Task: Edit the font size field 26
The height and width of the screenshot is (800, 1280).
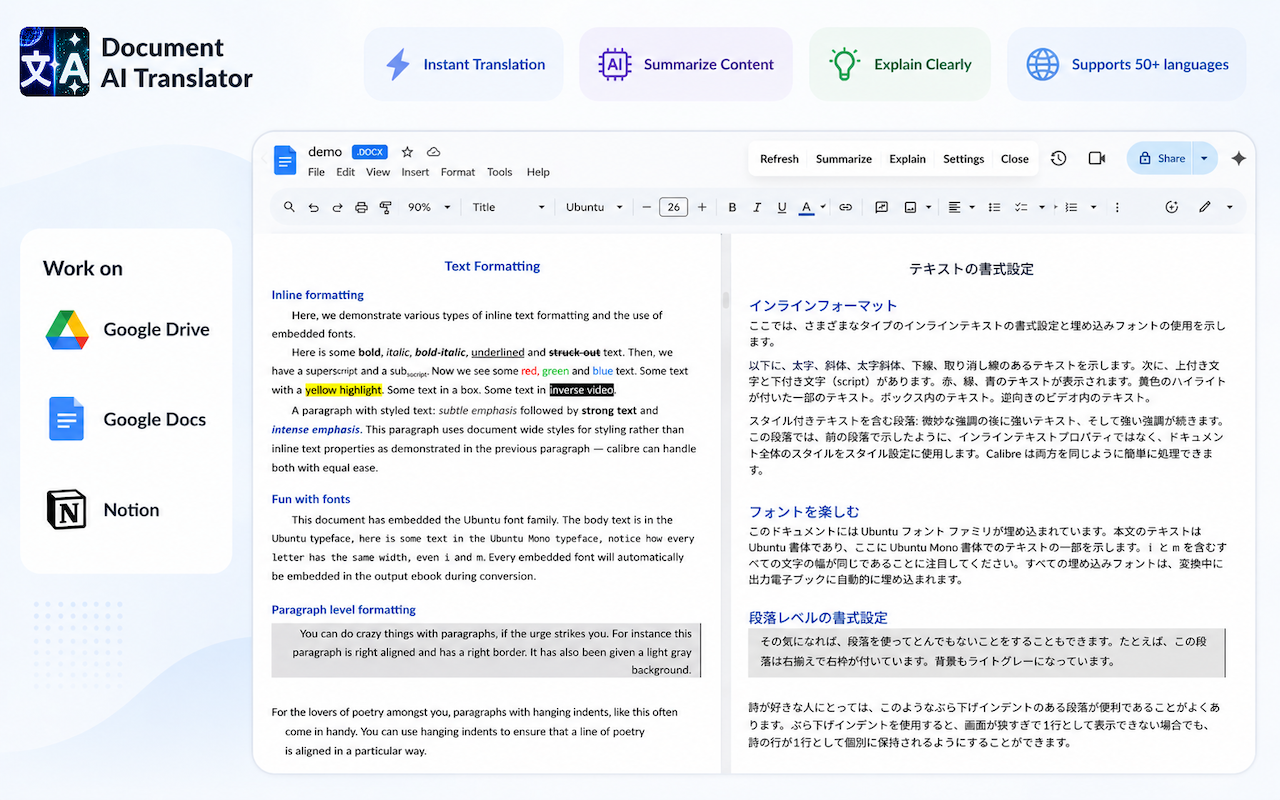Action: pos(674,207)
